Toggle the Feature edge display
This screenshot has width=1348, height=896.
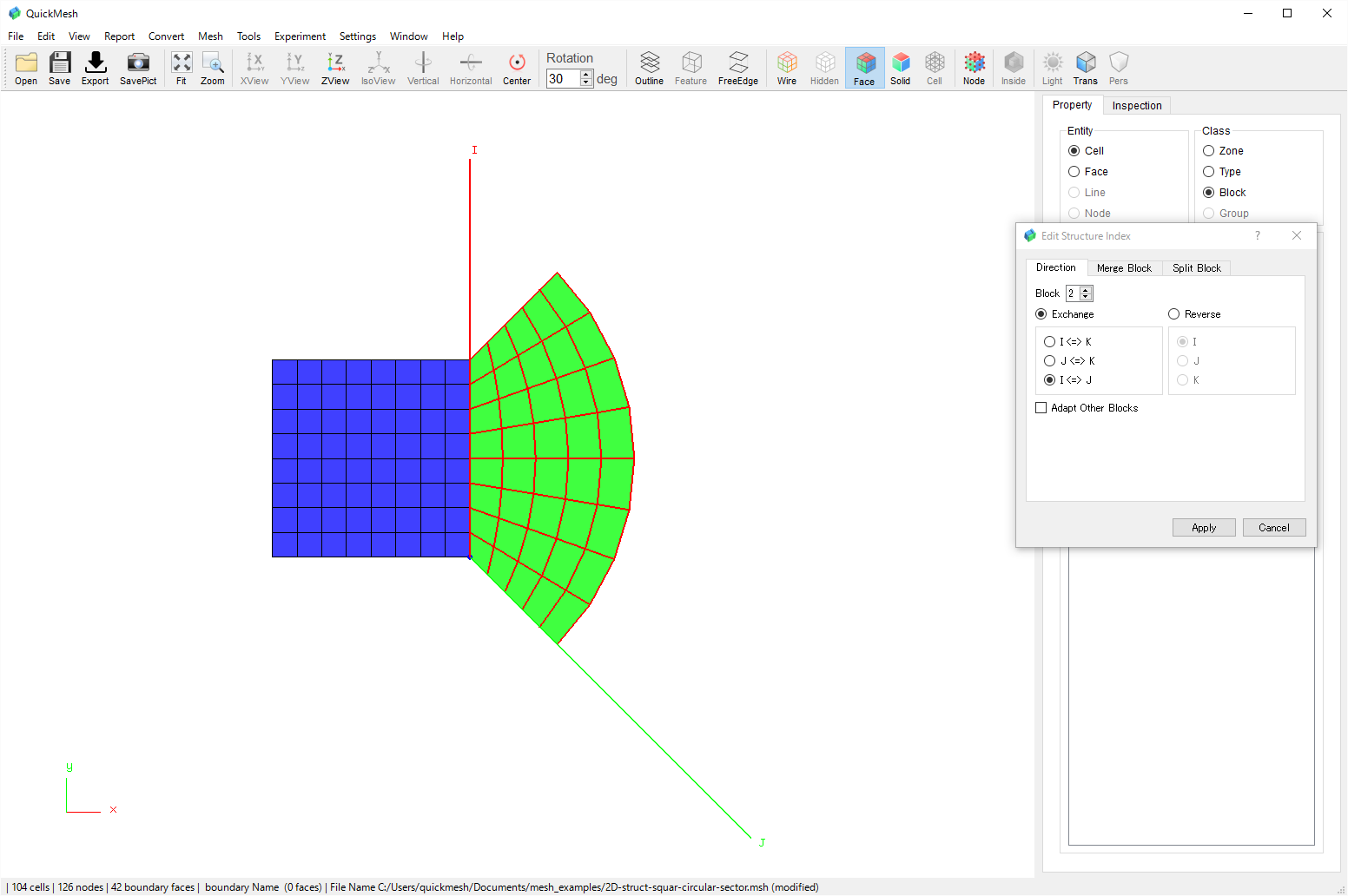click(x=691, y=68)
